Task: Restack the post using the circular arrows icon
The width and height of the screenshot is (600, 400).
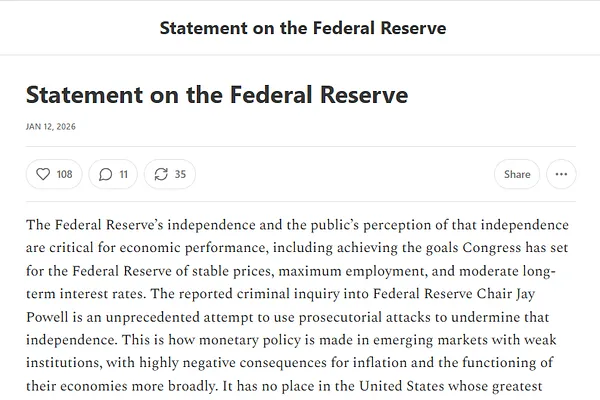Action: (161, 174)
